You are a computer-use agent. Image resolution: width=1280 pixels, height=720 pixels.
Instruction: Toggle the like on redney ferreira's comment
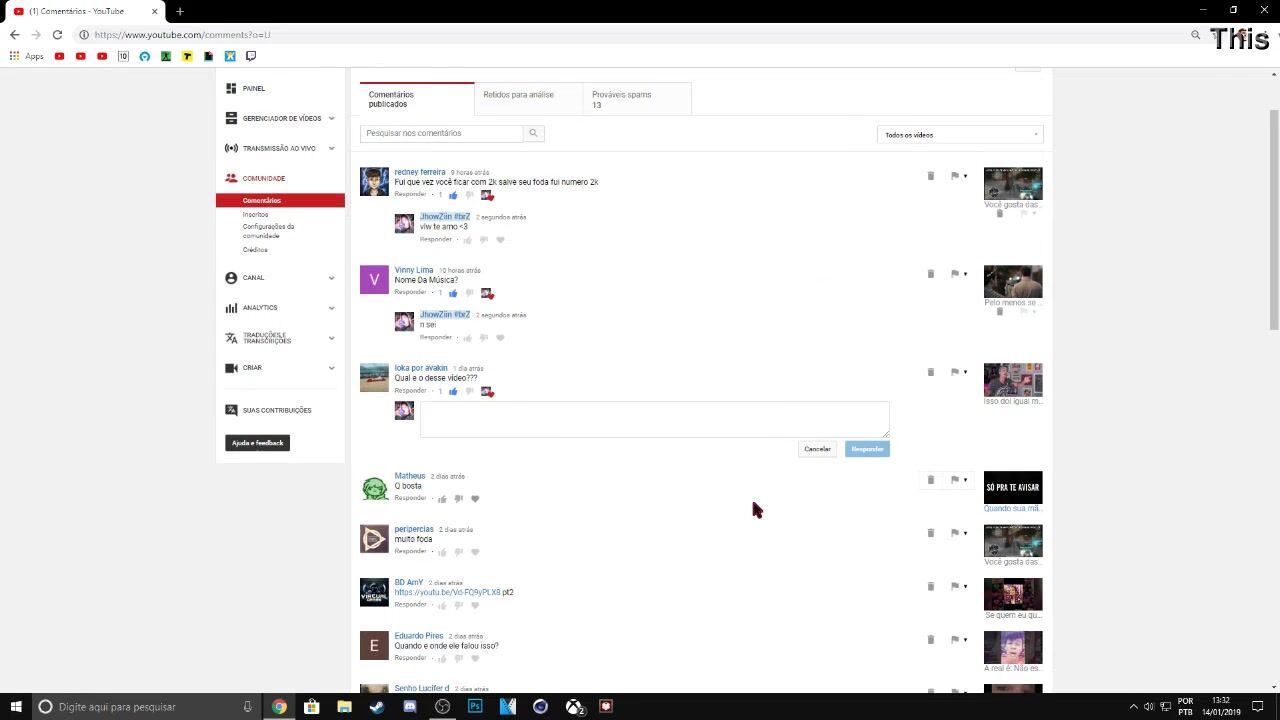click(x=453, y=195)
